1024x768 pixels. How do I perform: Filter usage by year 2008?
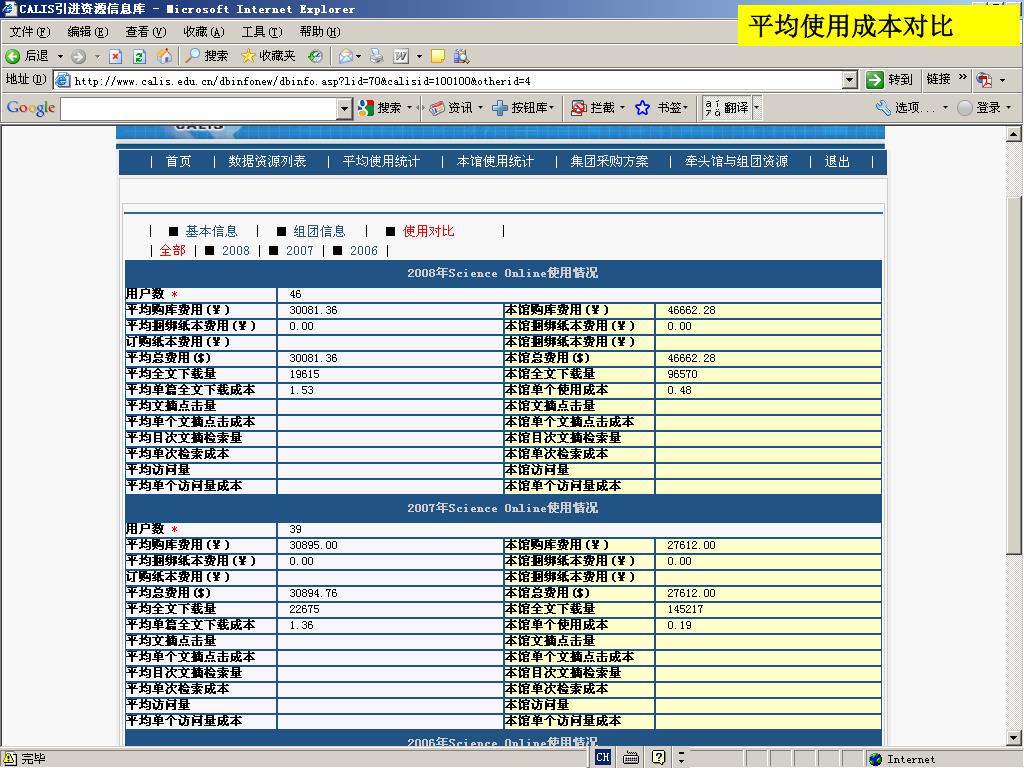(236, 251)
